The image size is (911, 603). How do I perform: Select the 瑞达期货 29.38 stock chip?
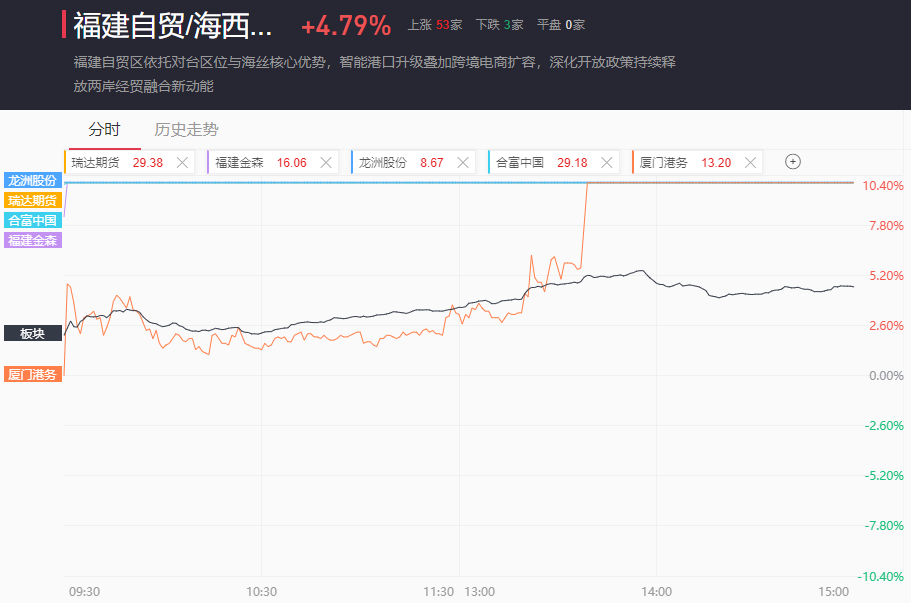117,162
